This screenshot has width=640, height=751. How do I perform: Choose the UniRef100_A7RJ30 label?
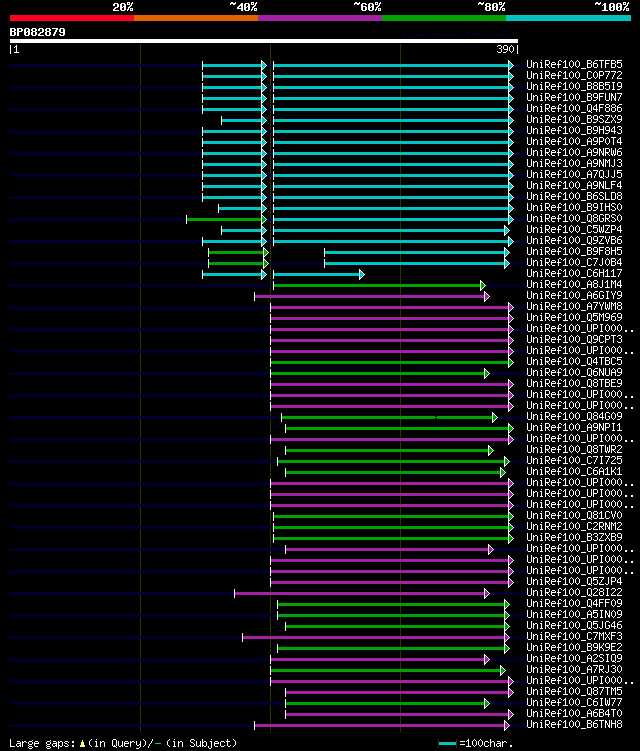point(574,671)
